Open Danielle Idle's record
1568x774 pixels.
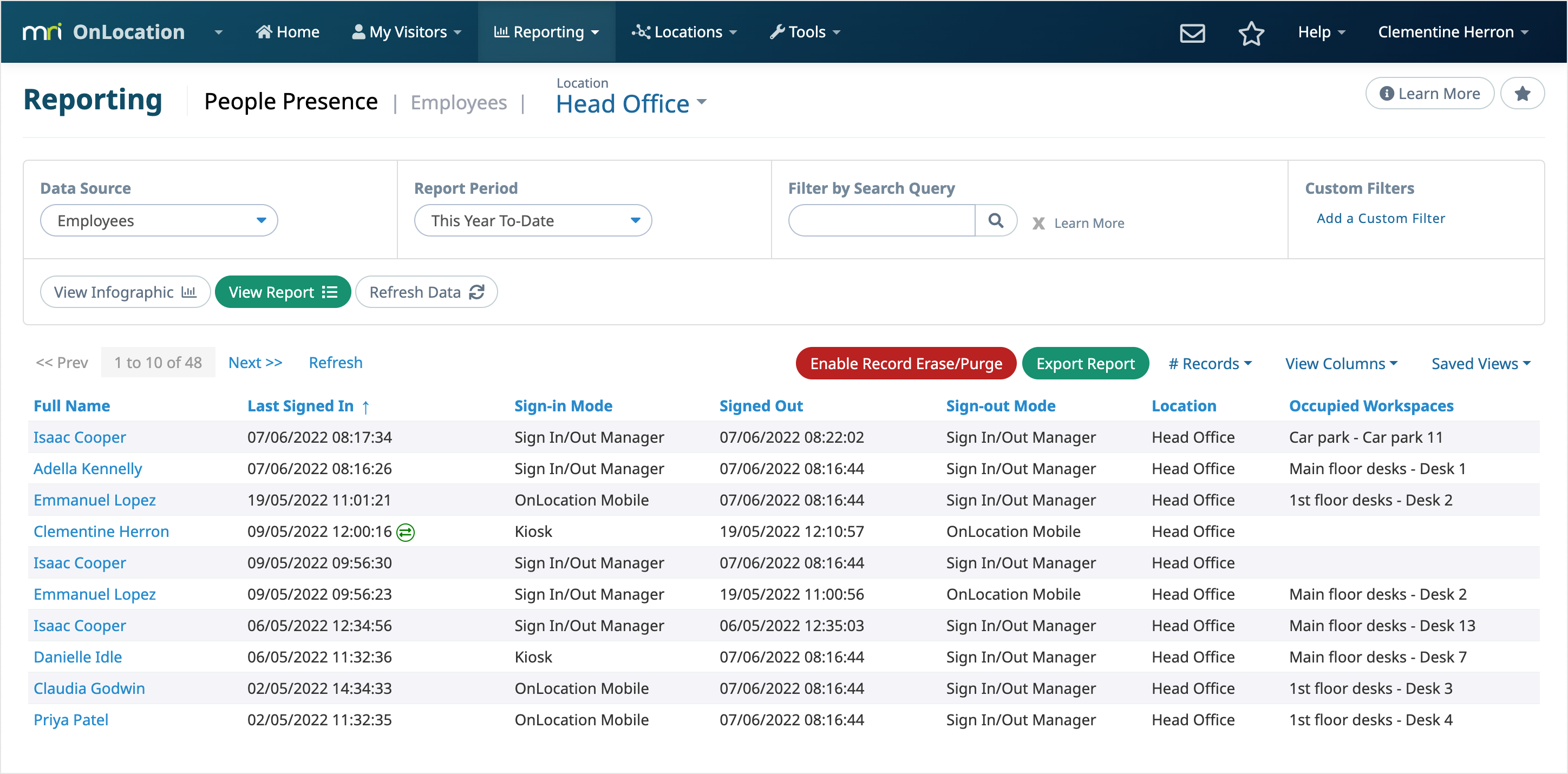pyautogui.click(x=77, y=657)
